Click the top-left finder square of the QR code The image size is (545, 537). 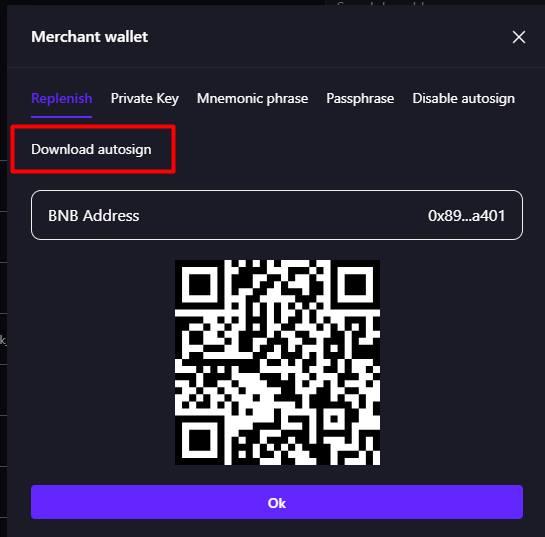coord(200,285)
